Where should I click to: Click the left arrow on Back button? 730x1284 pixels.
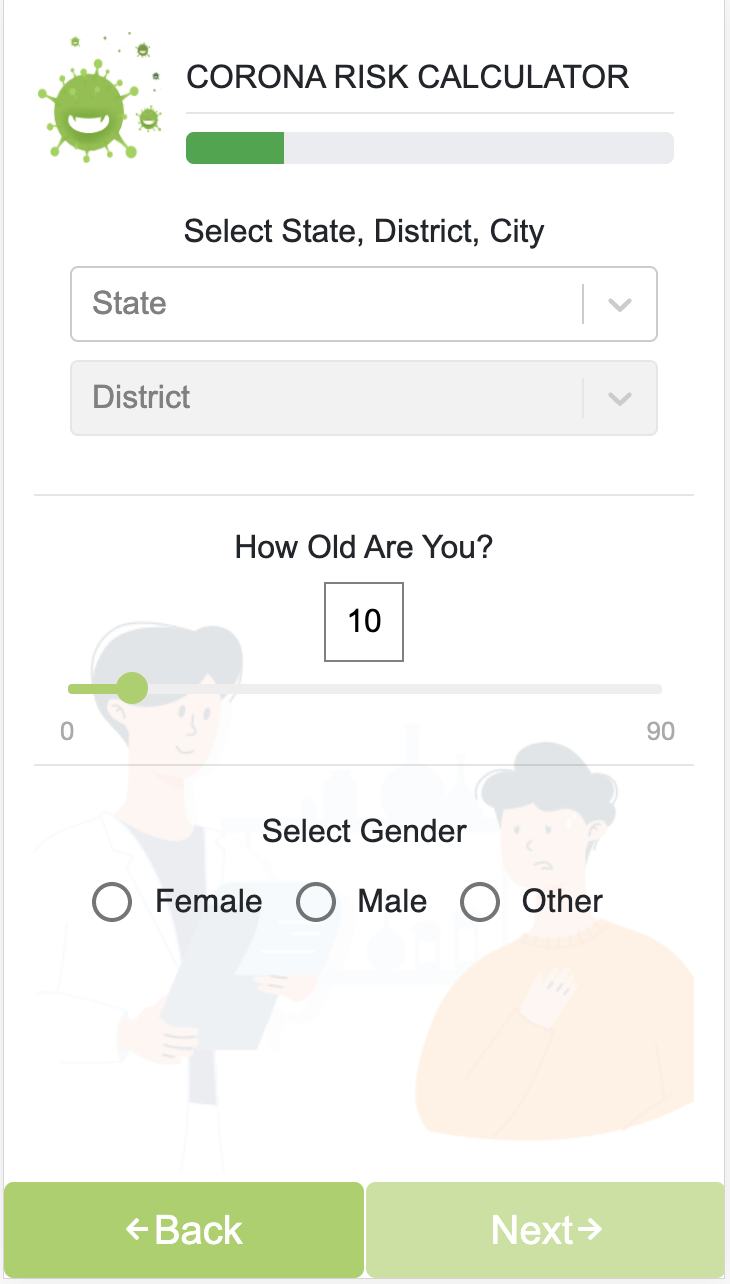[x=137, y=1230]
